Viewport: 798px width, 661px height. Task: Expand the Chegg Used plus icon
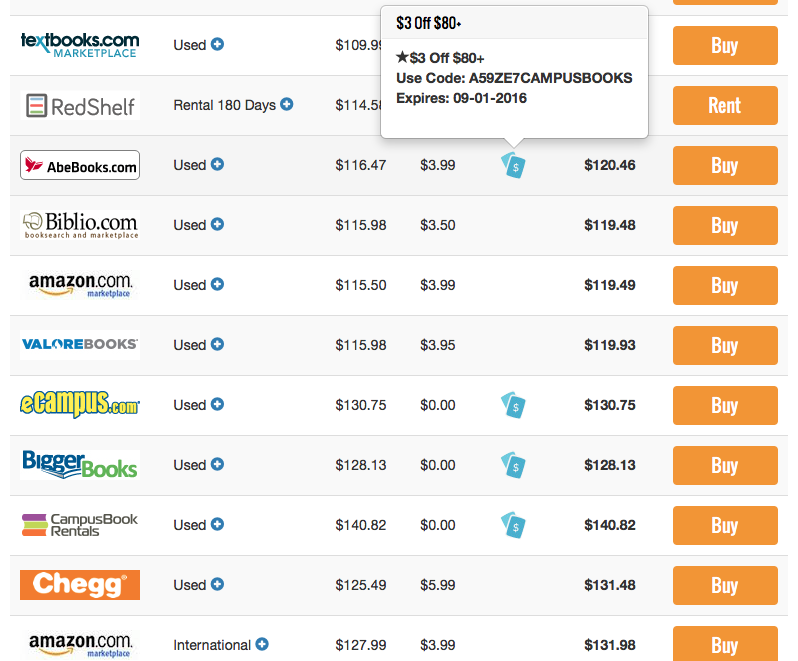pyautogui.click(x=217, y=585)
